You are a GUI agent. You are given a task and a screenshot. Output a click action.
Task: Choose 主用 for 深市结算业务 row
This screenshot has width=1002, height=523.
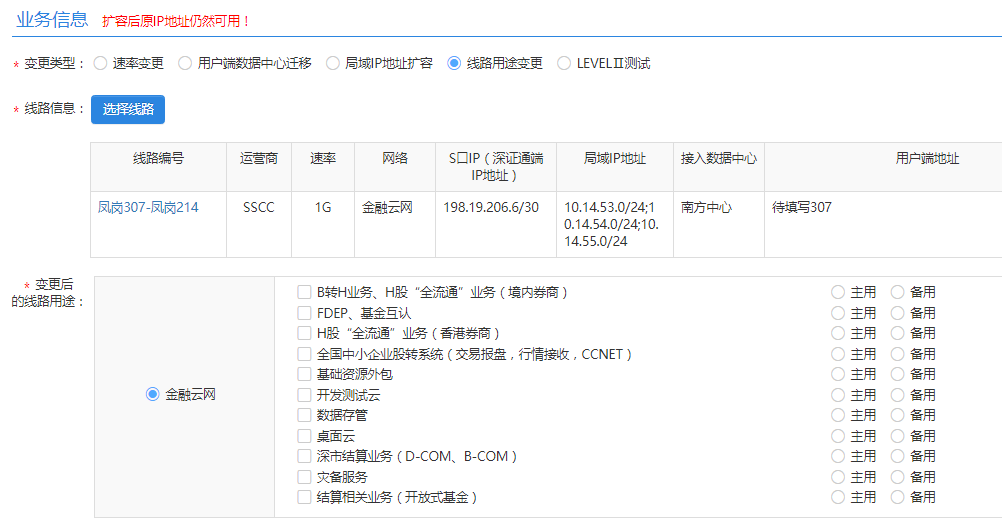[x=838, y=456]
